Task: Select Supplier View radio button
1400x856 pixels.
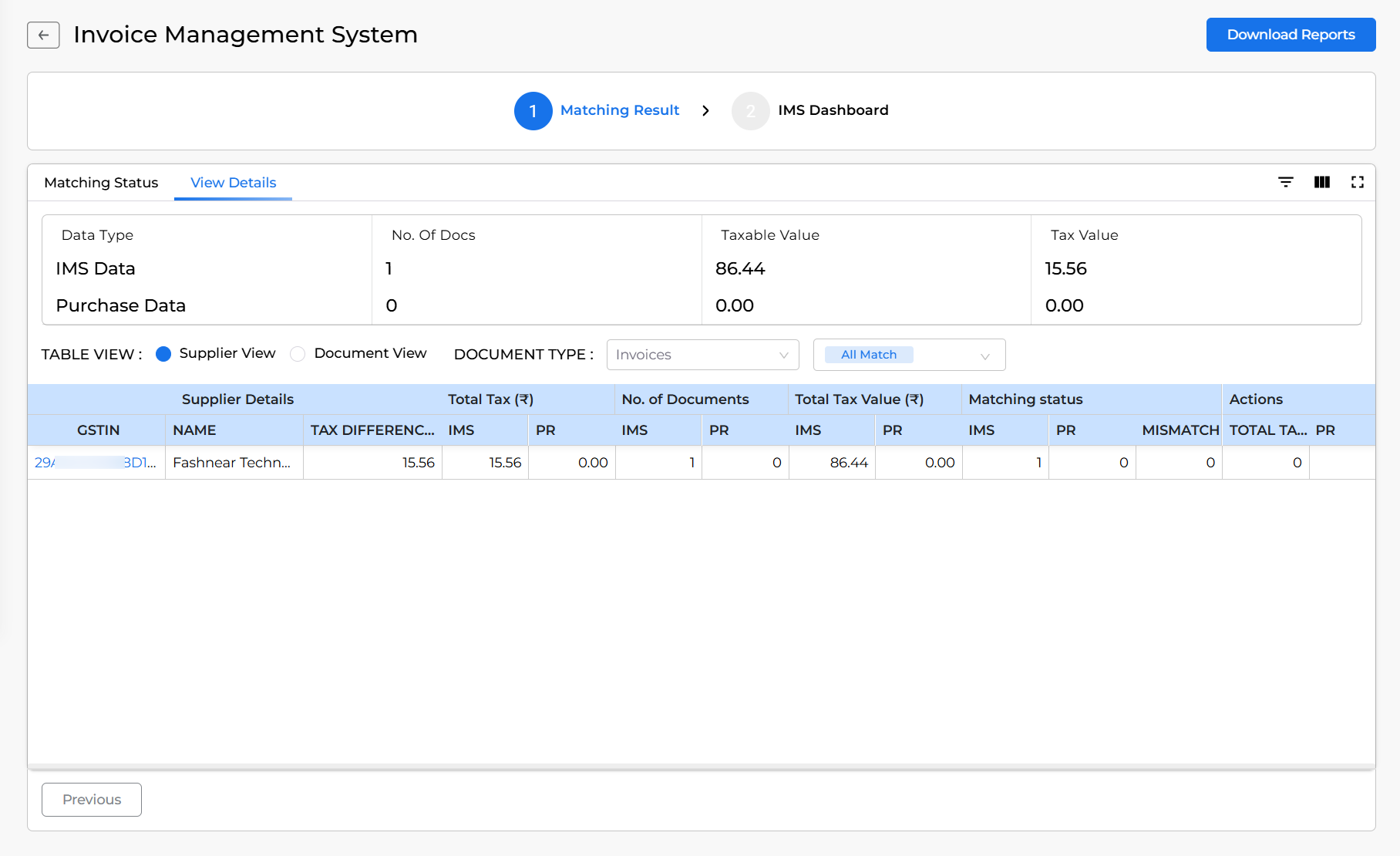Action: click(x=163, y=354)
